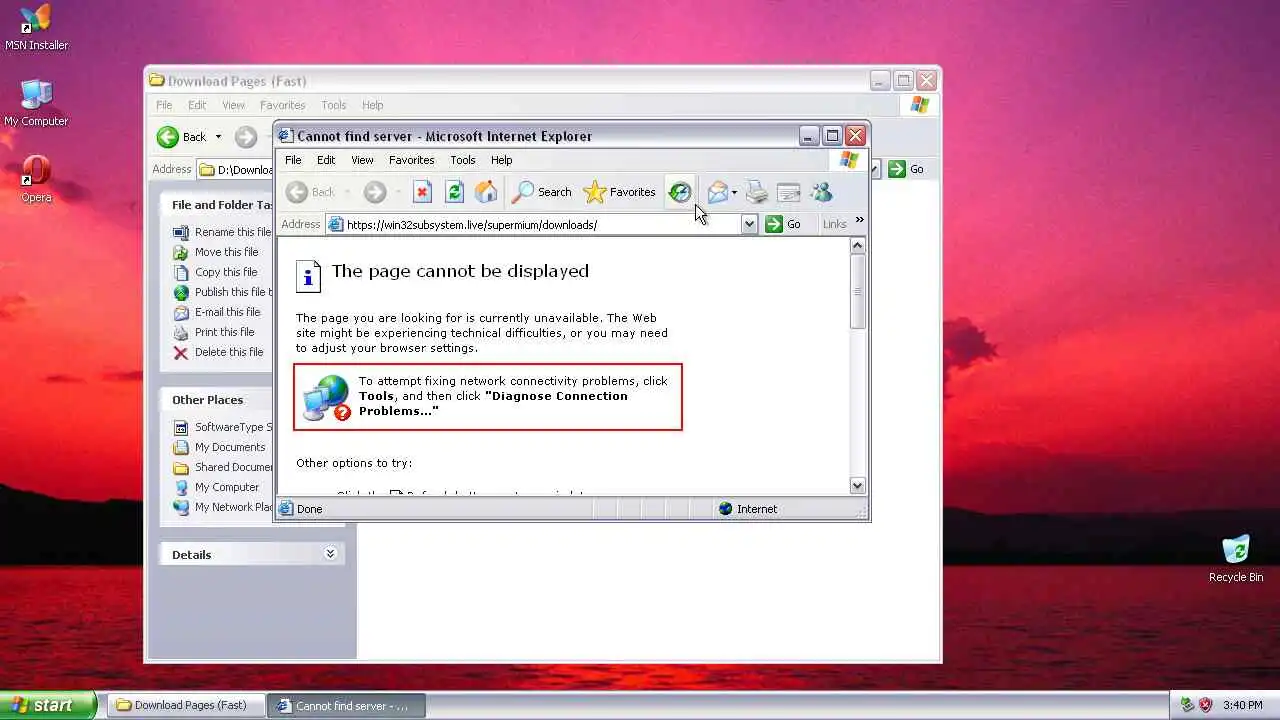Click the red shield tray icon
This screenshot has height=720, width=1280.
[x=1205, y=705]
